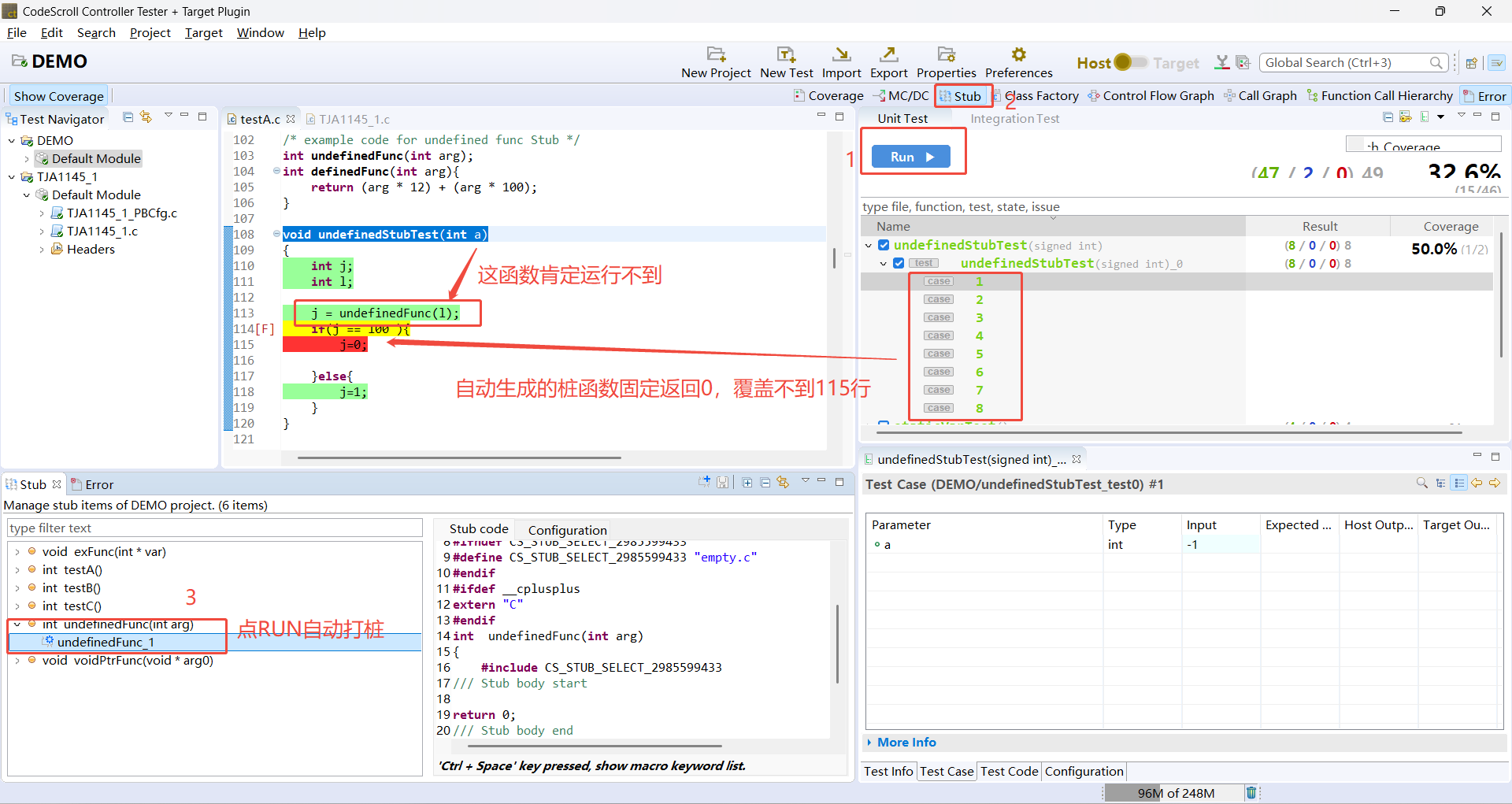Screen dimensions: 1512x804
Task: Open the dropdown arrow in Unit Test toolbar
Action: coord(1440,117)
